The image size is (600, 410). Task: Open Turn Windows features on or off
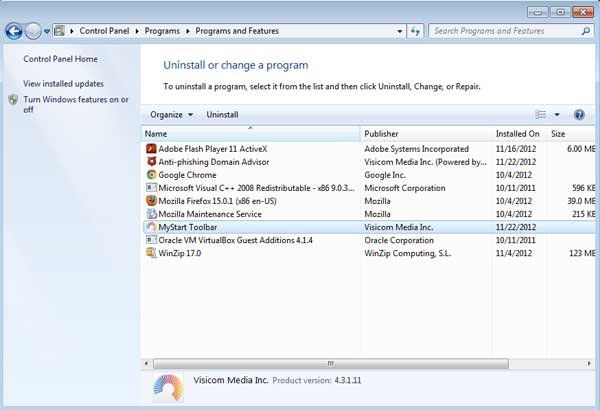coord(76,105)
